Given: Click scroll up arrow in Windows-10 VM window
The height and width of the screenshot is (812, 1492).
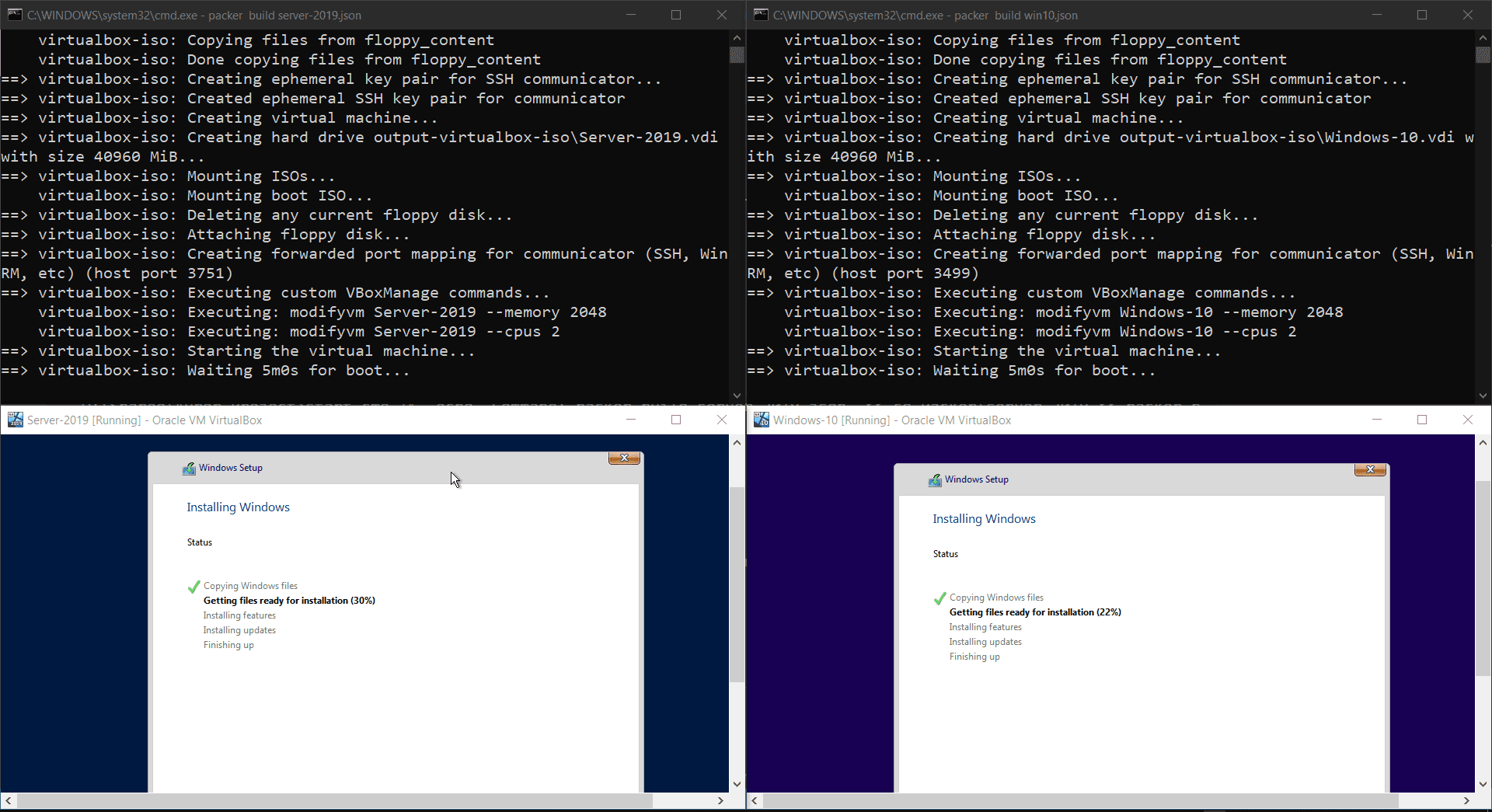Looking at the screenshot, I should tap(1483, 443).
